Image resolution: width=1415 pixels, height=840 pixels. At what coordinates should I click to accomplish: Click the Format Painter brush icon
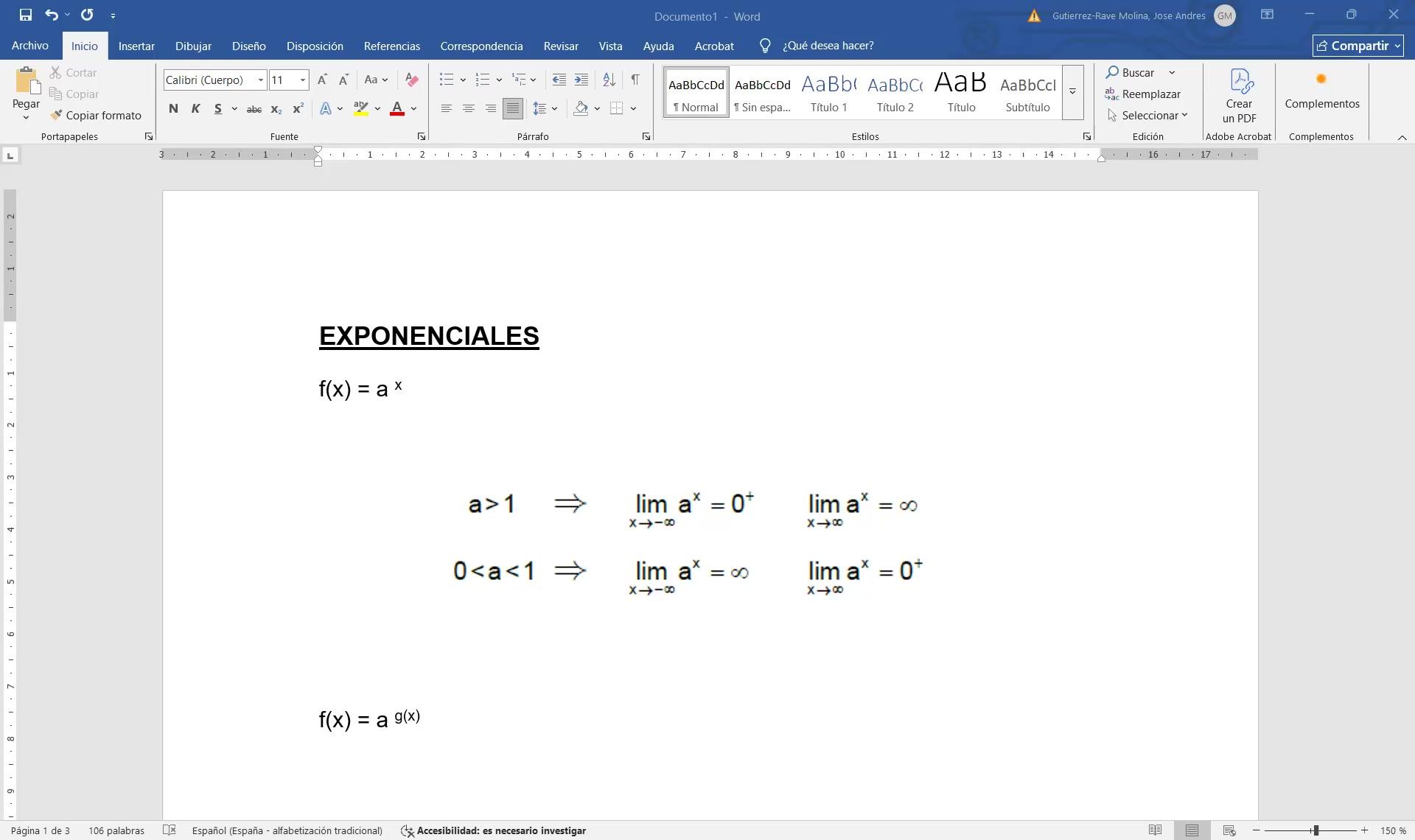[x=56, y=115]
